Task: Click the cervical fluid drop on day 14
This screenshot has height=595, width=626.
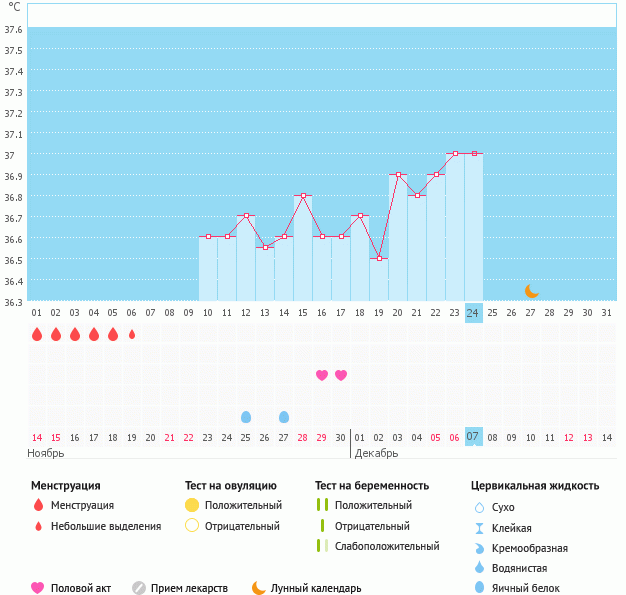Action: pos(284,416)
